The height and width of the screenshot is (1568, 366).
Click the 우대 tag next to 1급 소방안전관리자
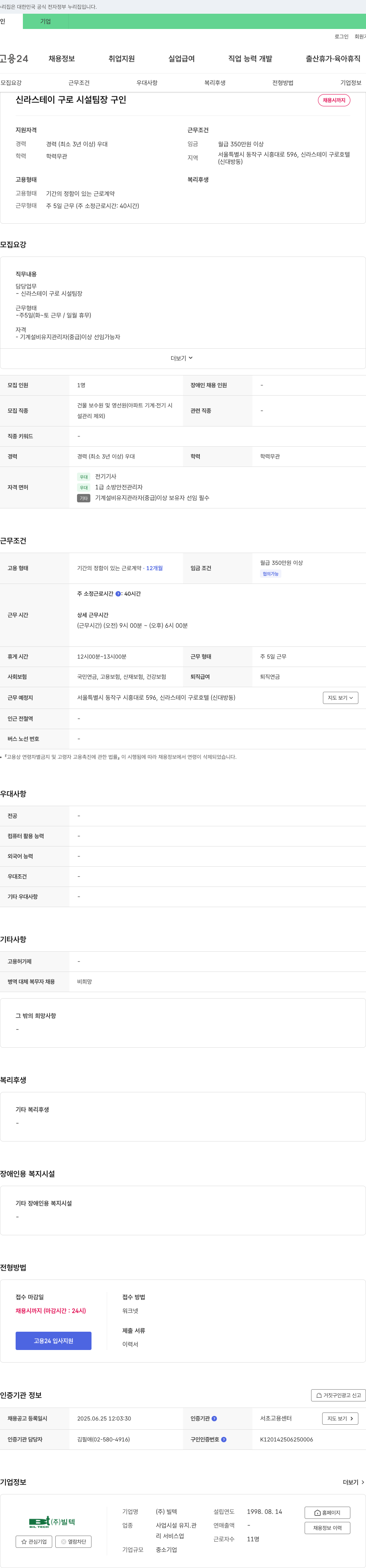[84, 487]
